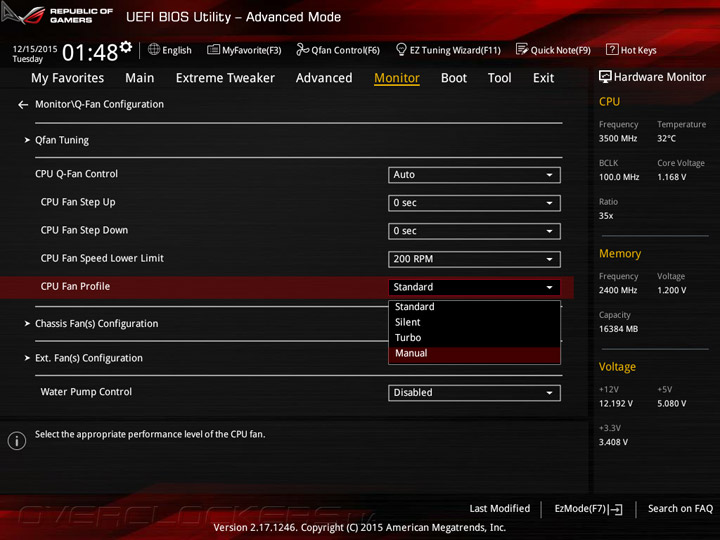Click the Ratio value 35x

(x=606, y=216)
